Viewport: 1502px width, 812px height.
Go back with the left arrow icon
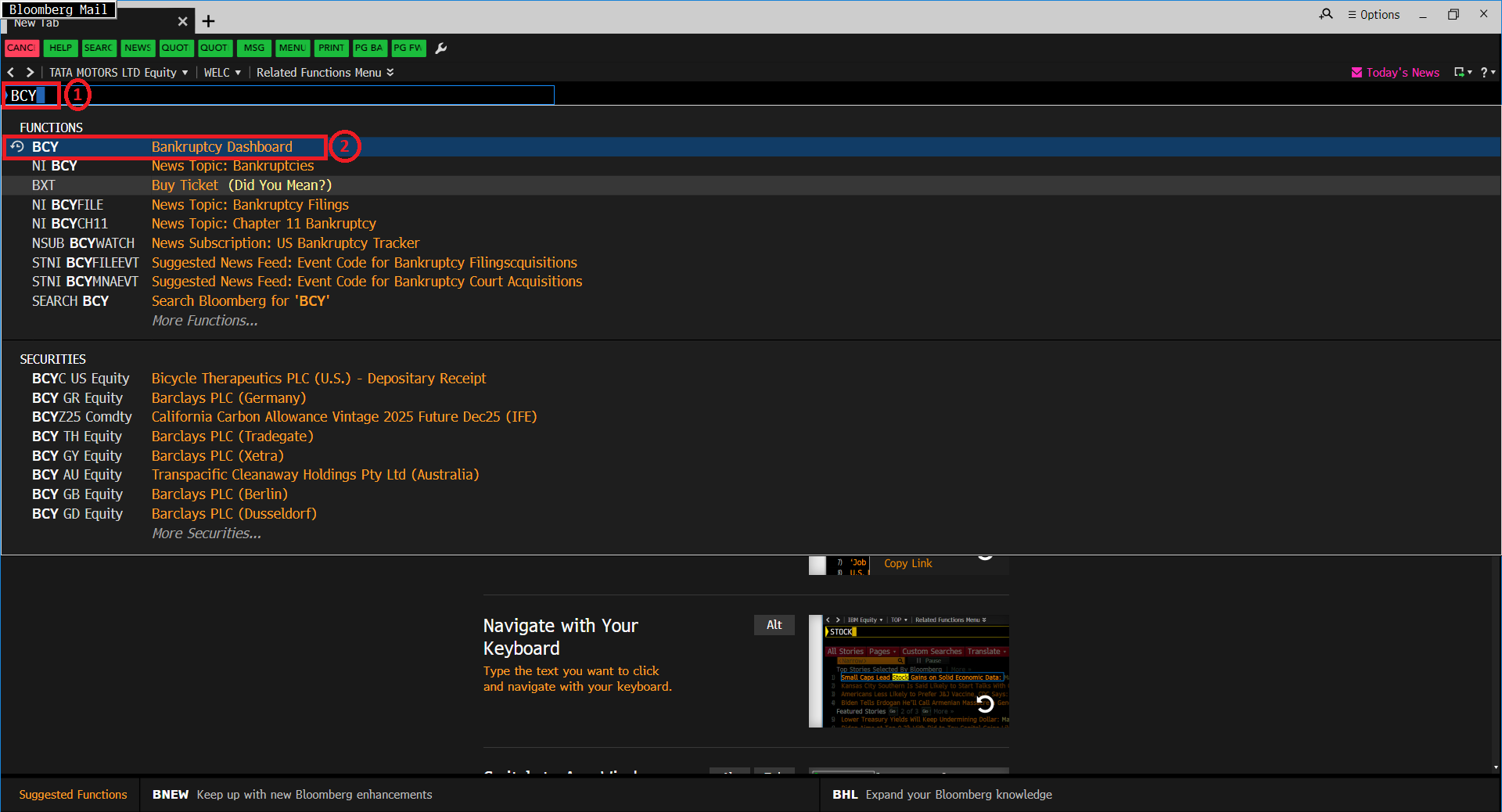click(11, 72)
